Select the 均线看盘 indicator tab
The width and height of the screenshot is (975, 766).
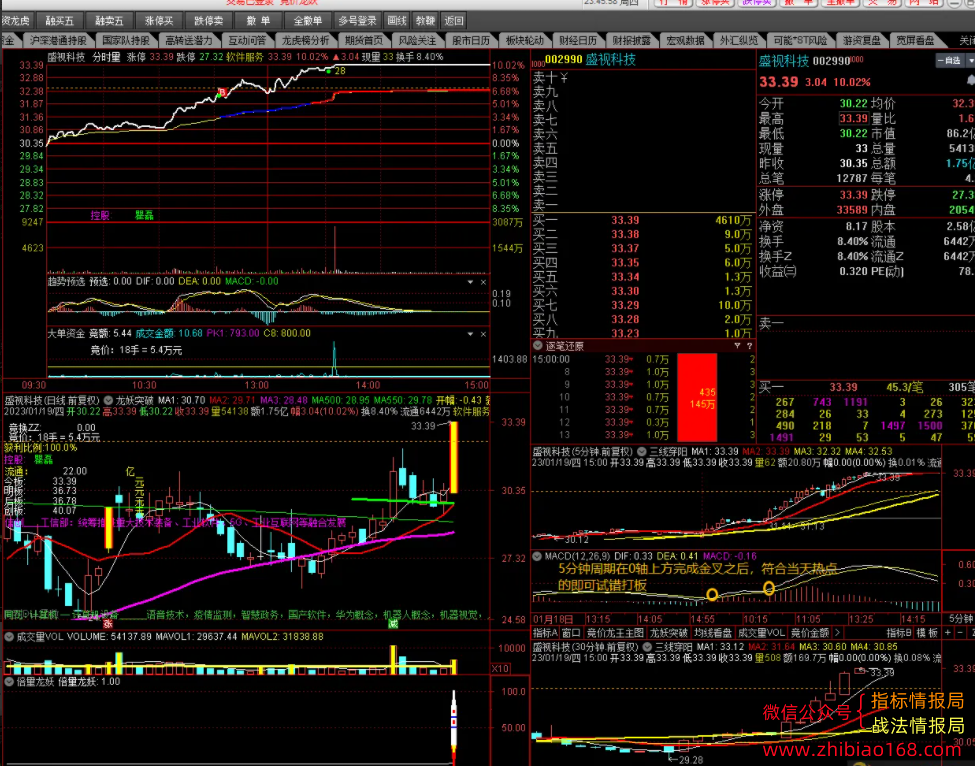713,633
